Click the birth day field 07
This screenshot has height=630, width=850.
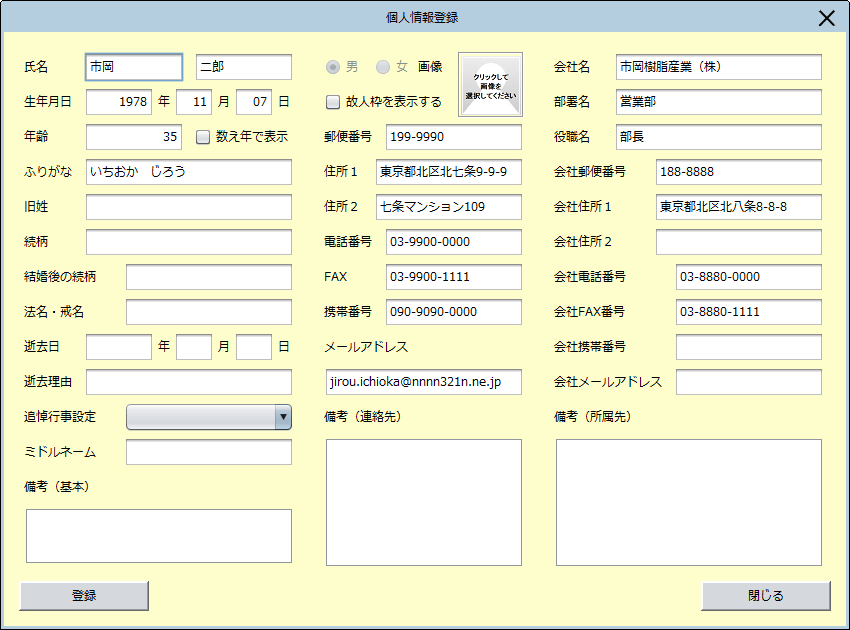click(x=254, y=102)
